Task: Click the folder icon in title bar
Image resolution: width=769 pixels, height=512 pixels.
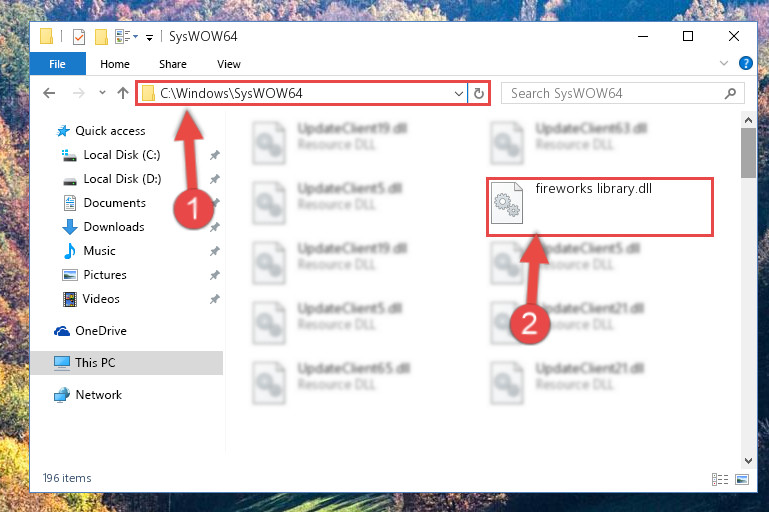Action: (x=47, y=36)
